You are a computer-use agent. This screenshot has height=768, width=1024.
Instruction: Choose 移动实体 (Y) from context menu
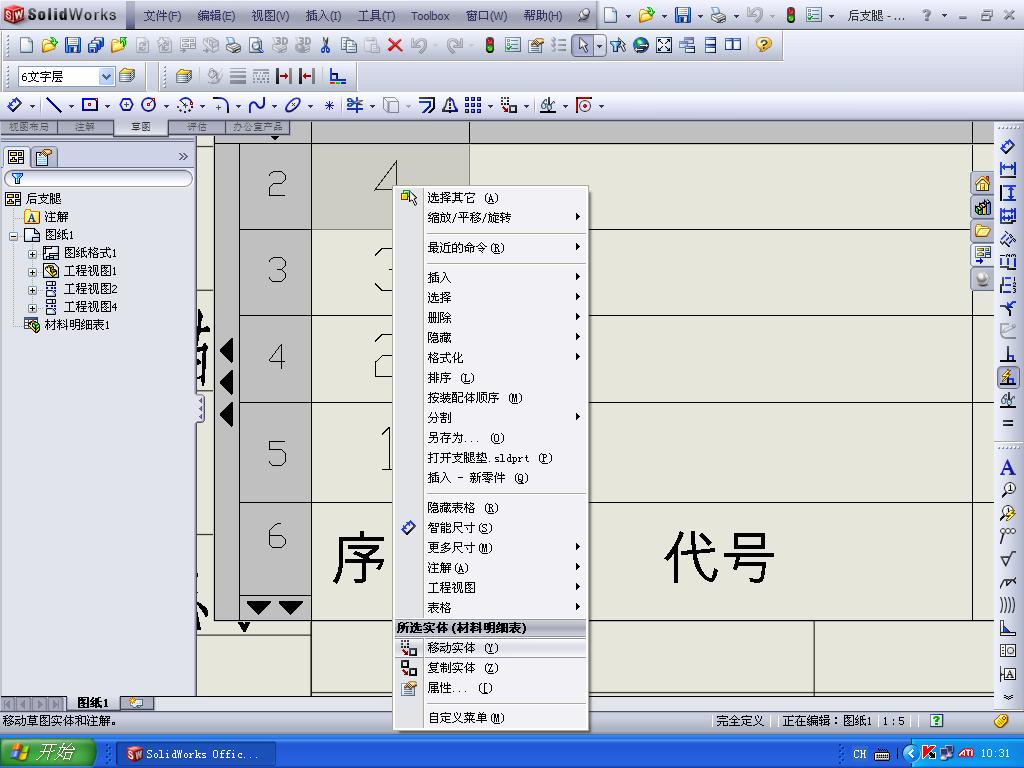pos(491,648)
